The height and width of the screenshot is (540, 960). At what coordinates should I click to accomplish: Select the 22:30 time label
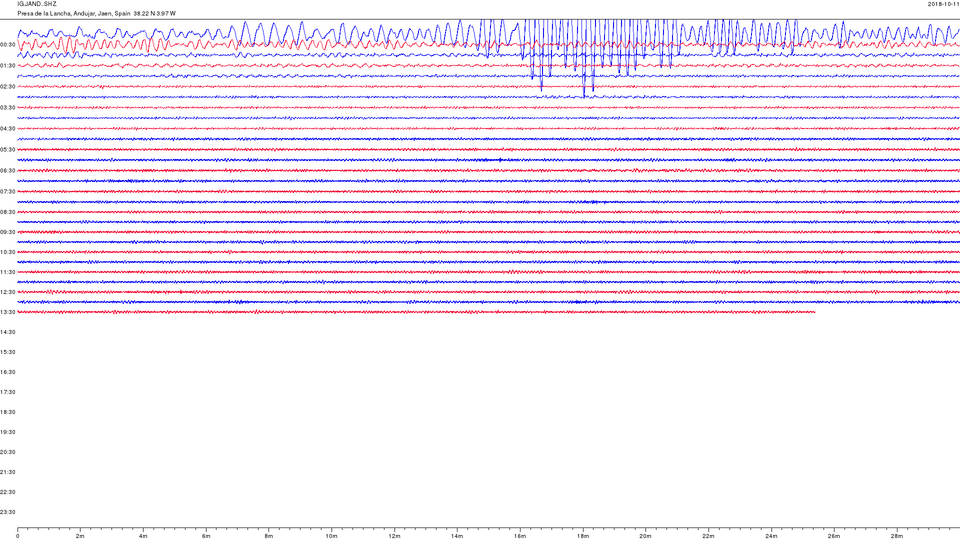tap(7, 492)
